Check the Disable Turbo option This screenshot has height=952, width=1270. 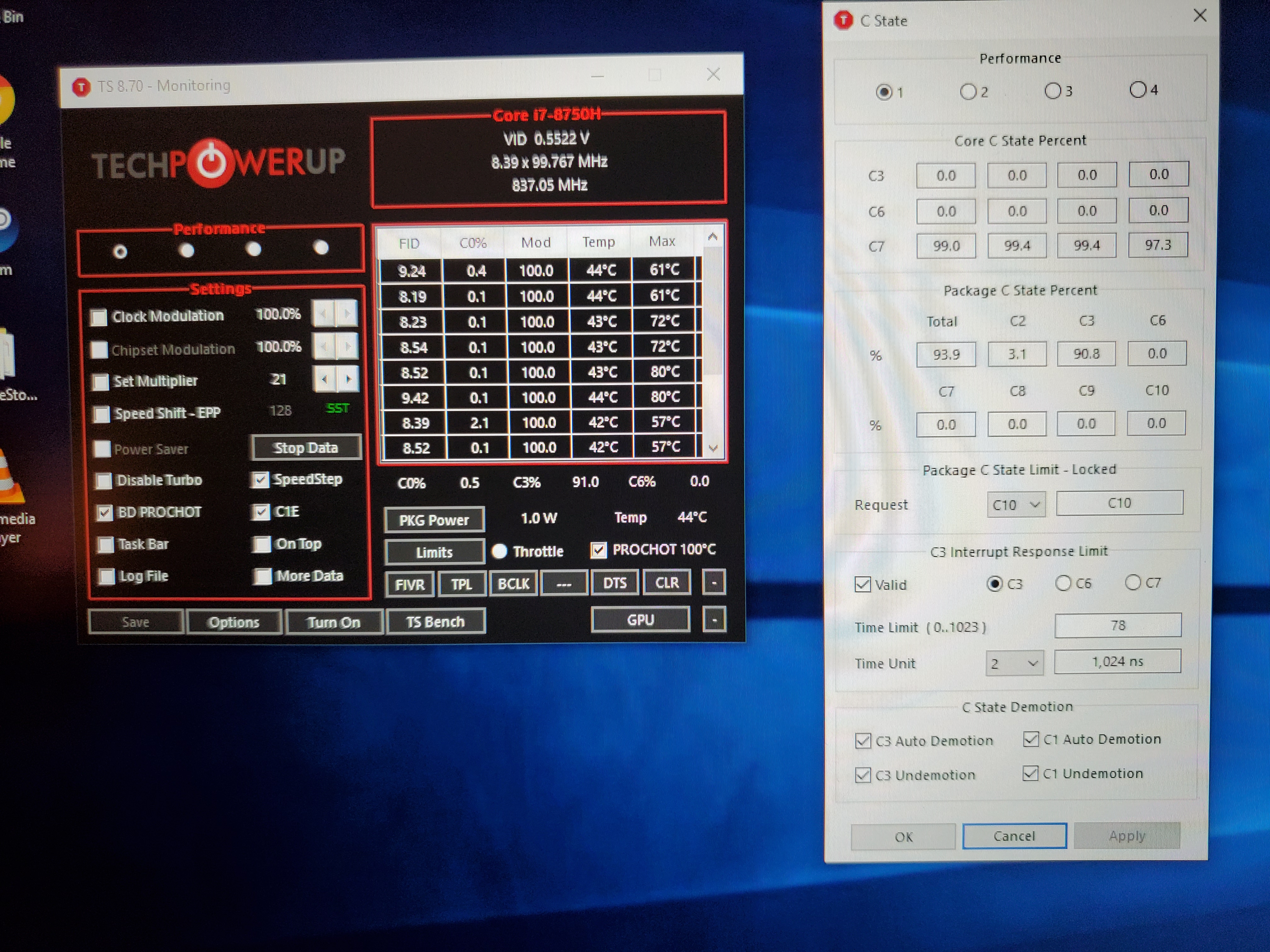point(103,481)
